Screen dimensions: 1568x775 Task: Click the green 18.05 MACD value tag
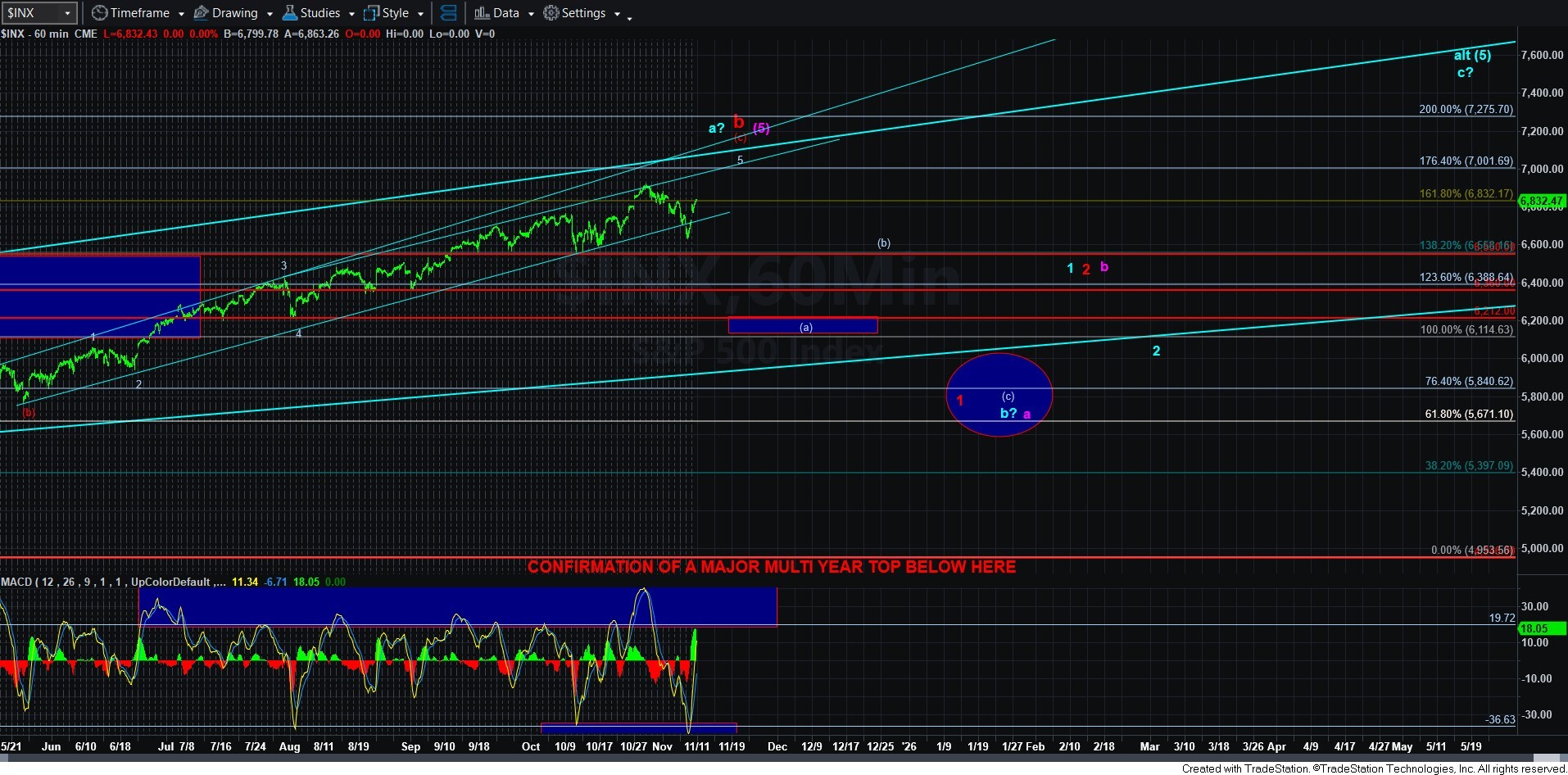pyautogui.click(x=1541, y=628)
